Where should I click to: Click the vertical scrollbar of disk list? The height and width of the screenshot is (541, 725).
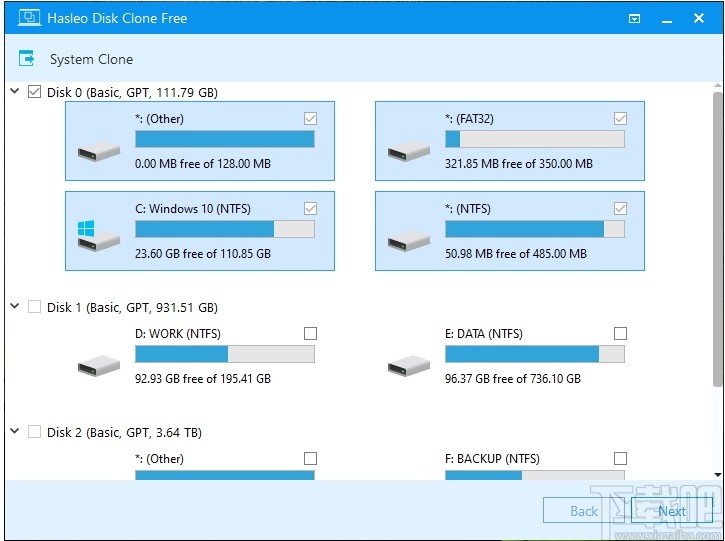[x=717, y=240]
